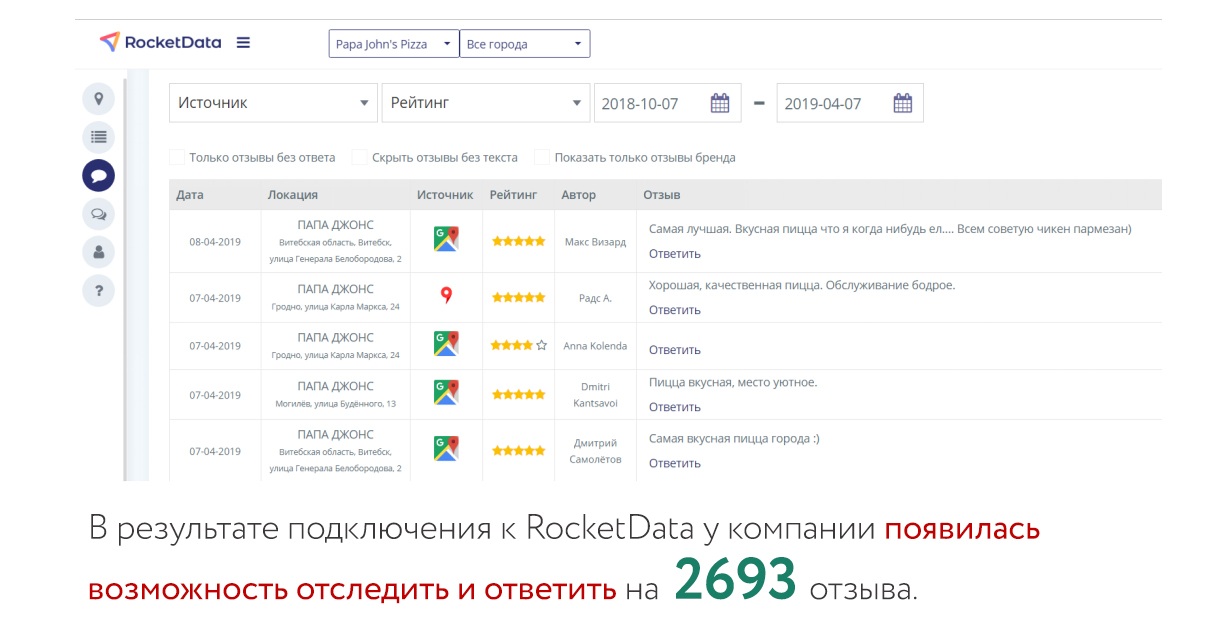The height and width of the screenshot is (630, 1210).
Task: Open calendar for start date 2018-10-07
Action: click(x=720, y=103)
